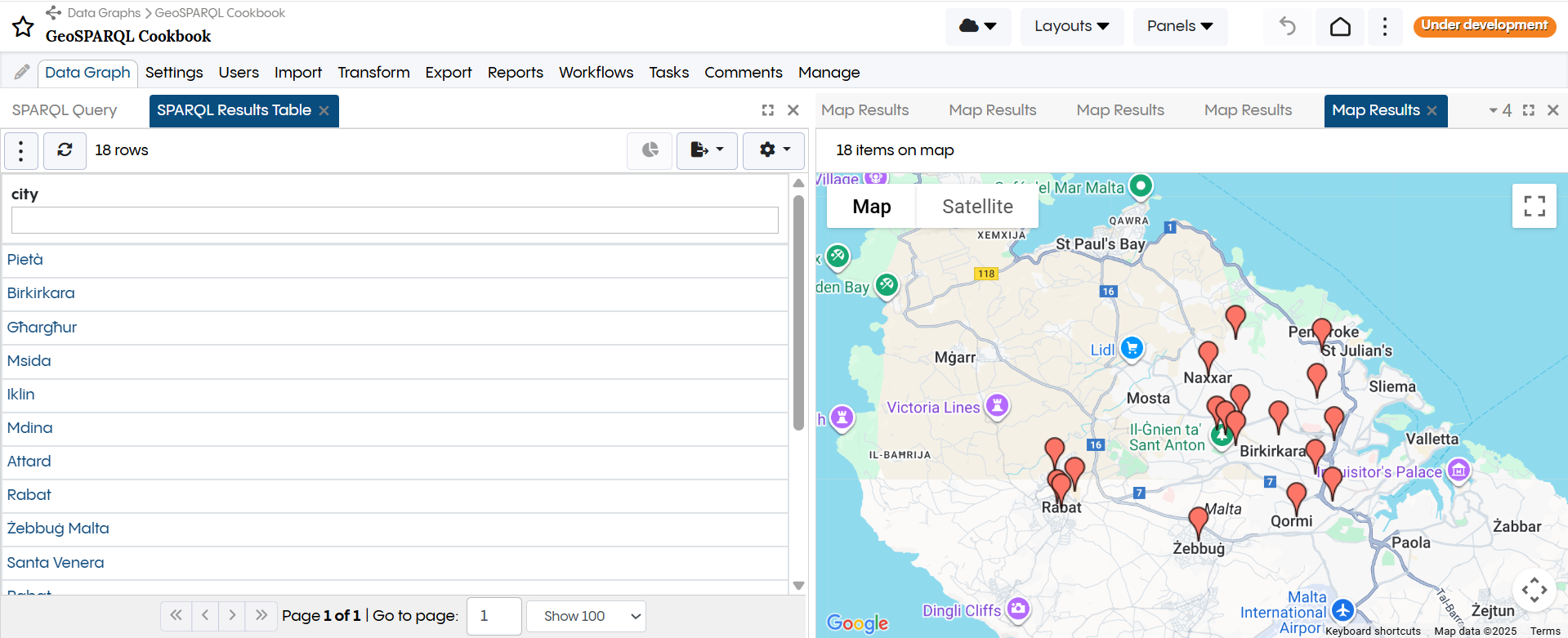Screen dimensions: 1568x638
Task: Open the map camera controls icon
Action: tap(1534, 589)
